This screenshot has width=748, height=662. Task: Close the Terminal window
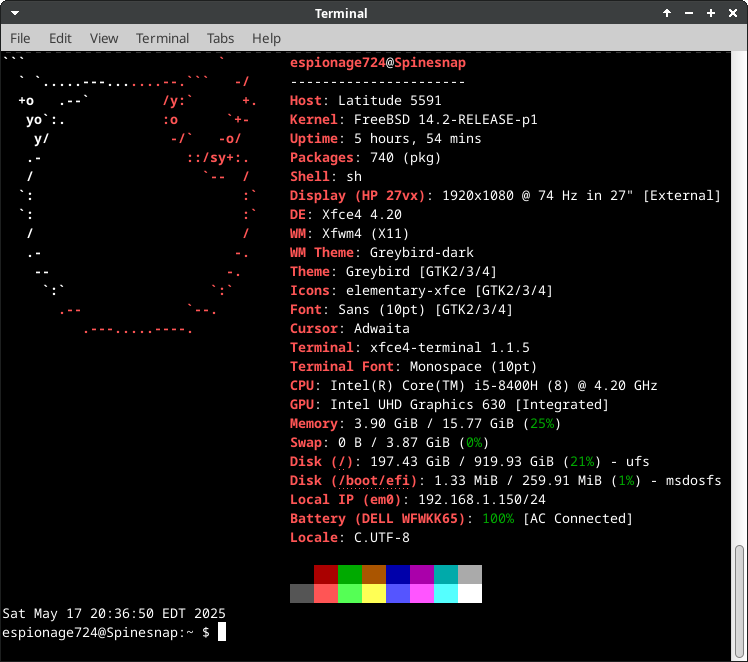(733, 13)
